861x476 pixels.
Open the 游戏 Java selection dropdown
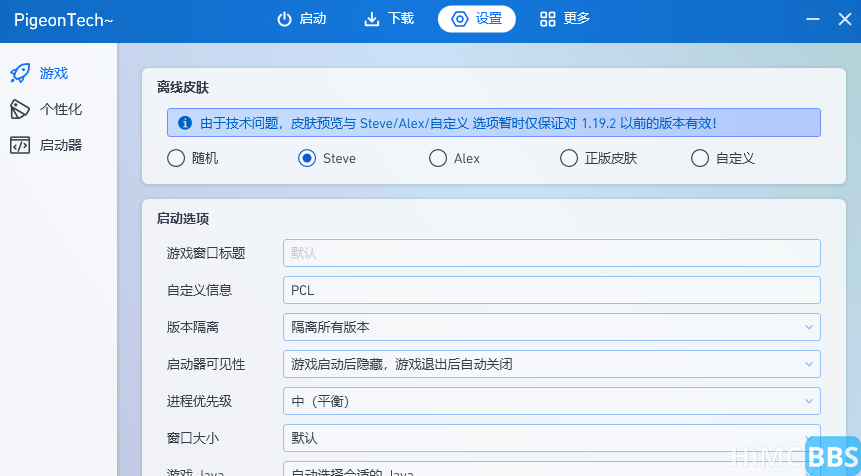pyautogui.click(x=552, y=469)
